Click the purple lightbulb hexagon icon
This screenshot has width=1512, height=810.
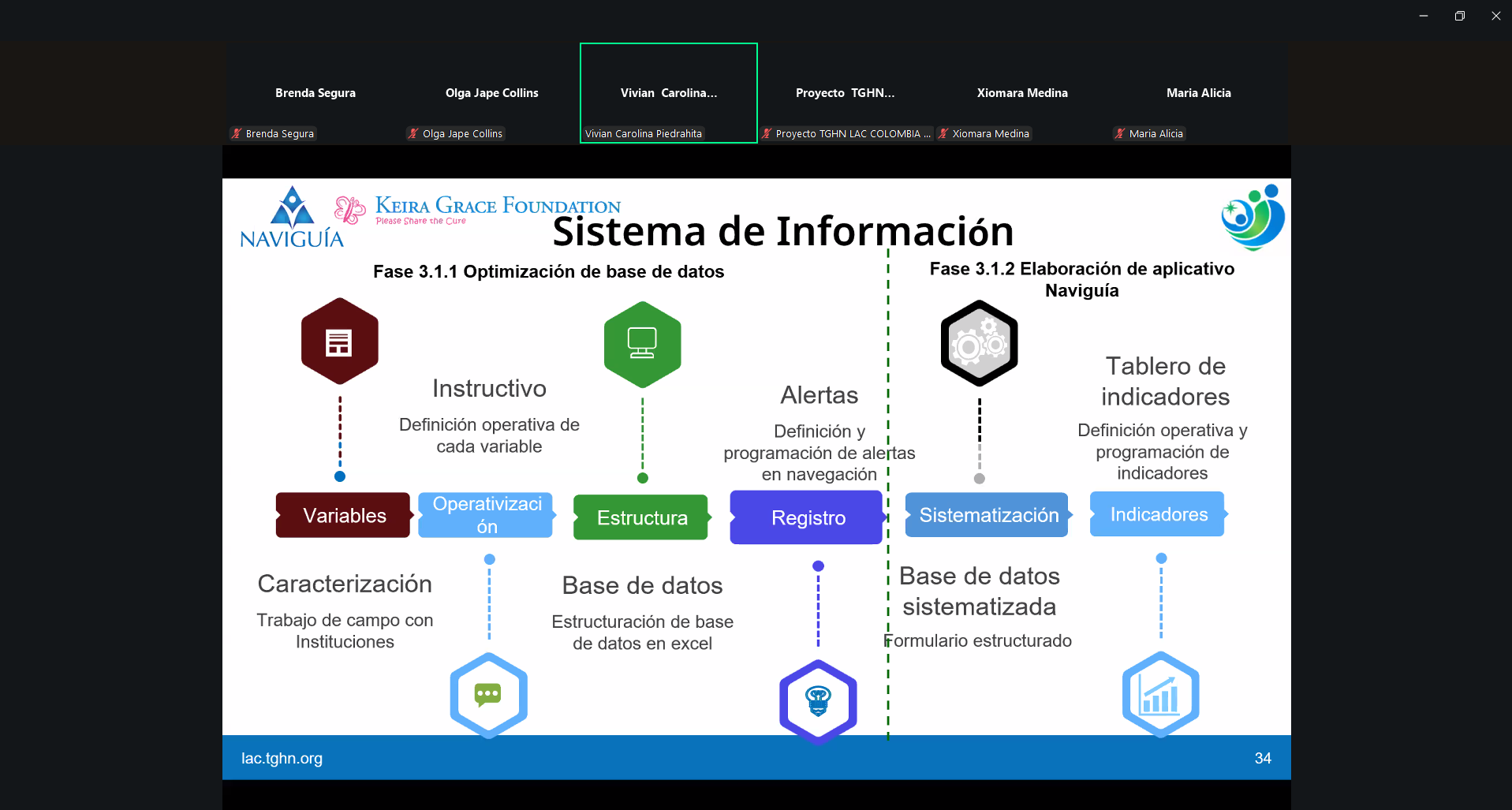click(818, 701)
